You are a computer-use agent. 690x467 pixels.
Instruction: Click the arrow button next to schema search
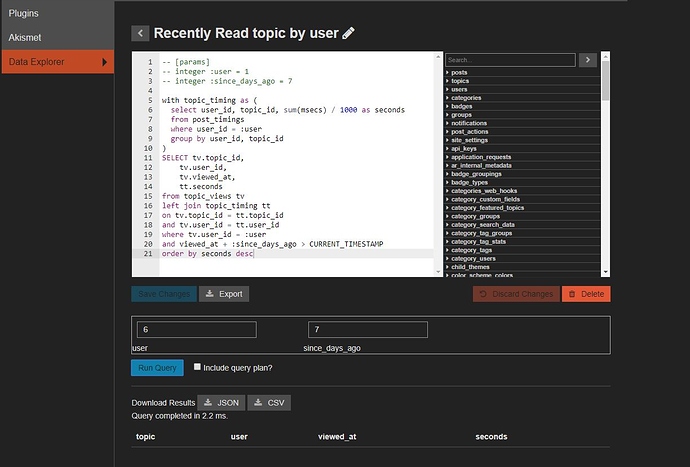click(x=588, y=60)
